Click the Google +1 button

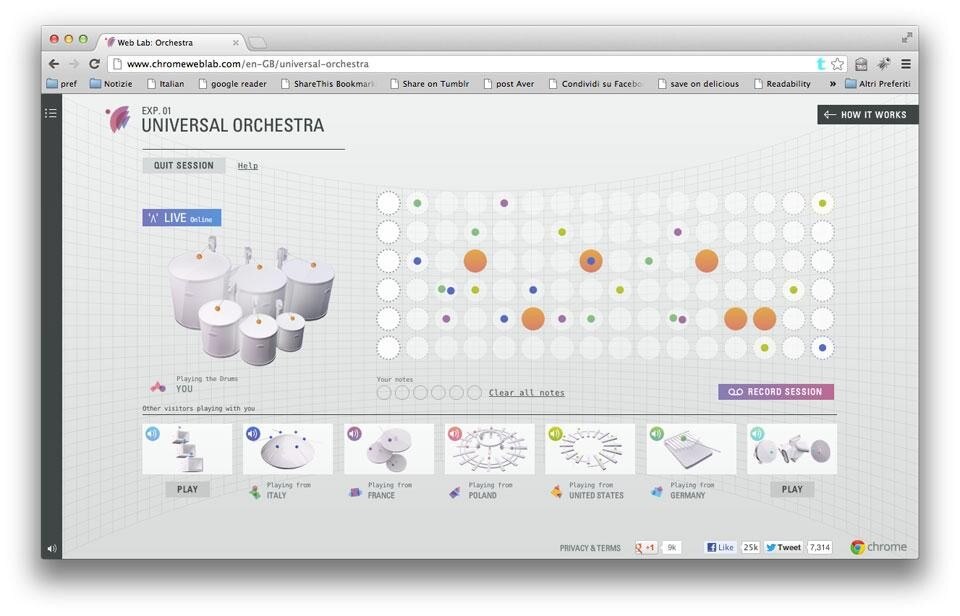(646, 548)
